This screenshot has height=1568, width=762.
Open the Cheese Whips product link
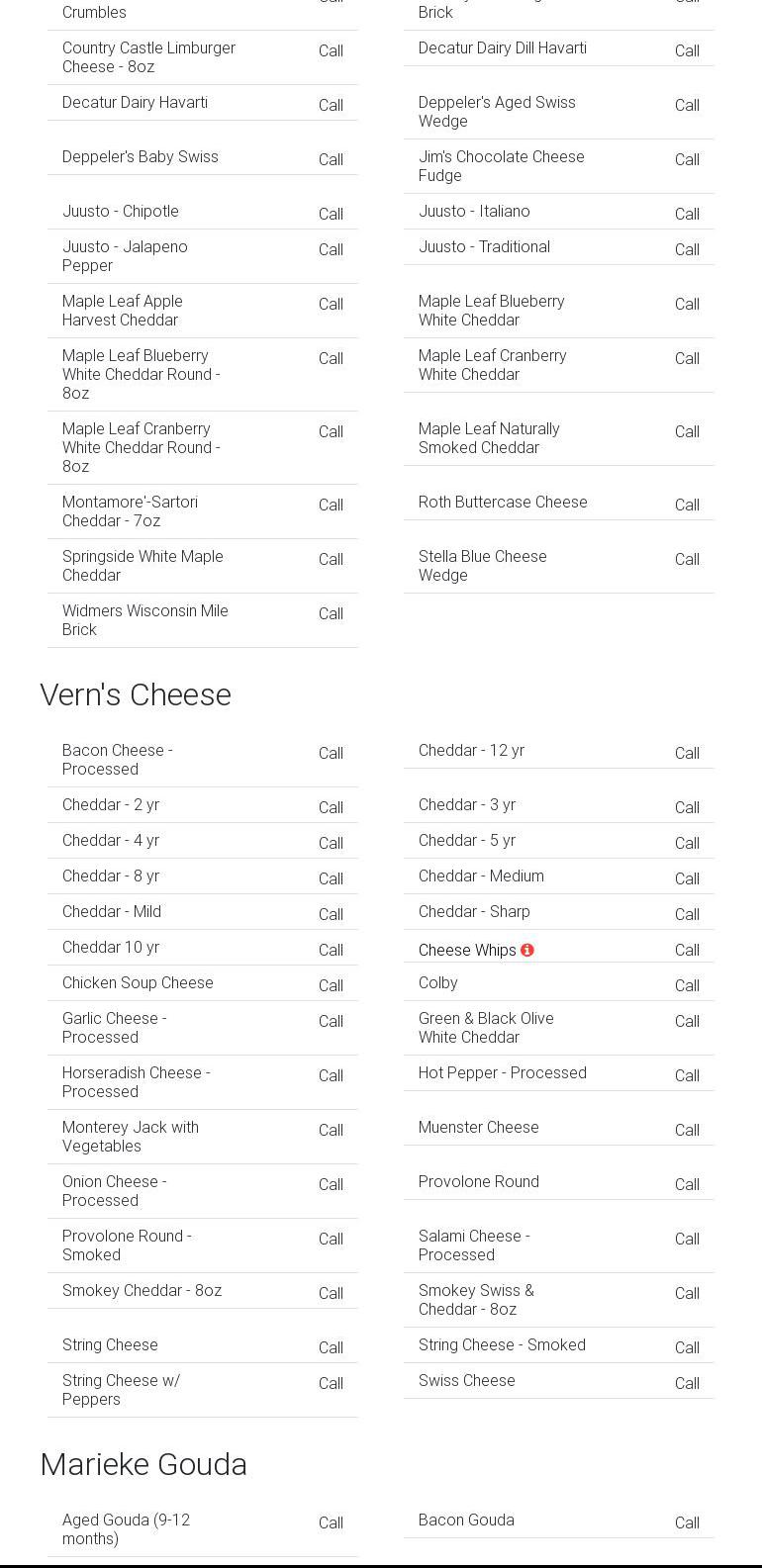(x=466, y=950)
